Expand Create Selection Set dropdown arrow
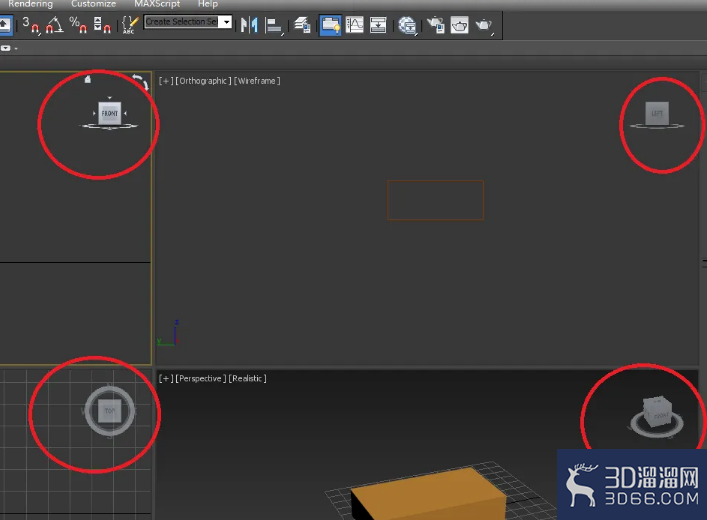 point(226,22)
